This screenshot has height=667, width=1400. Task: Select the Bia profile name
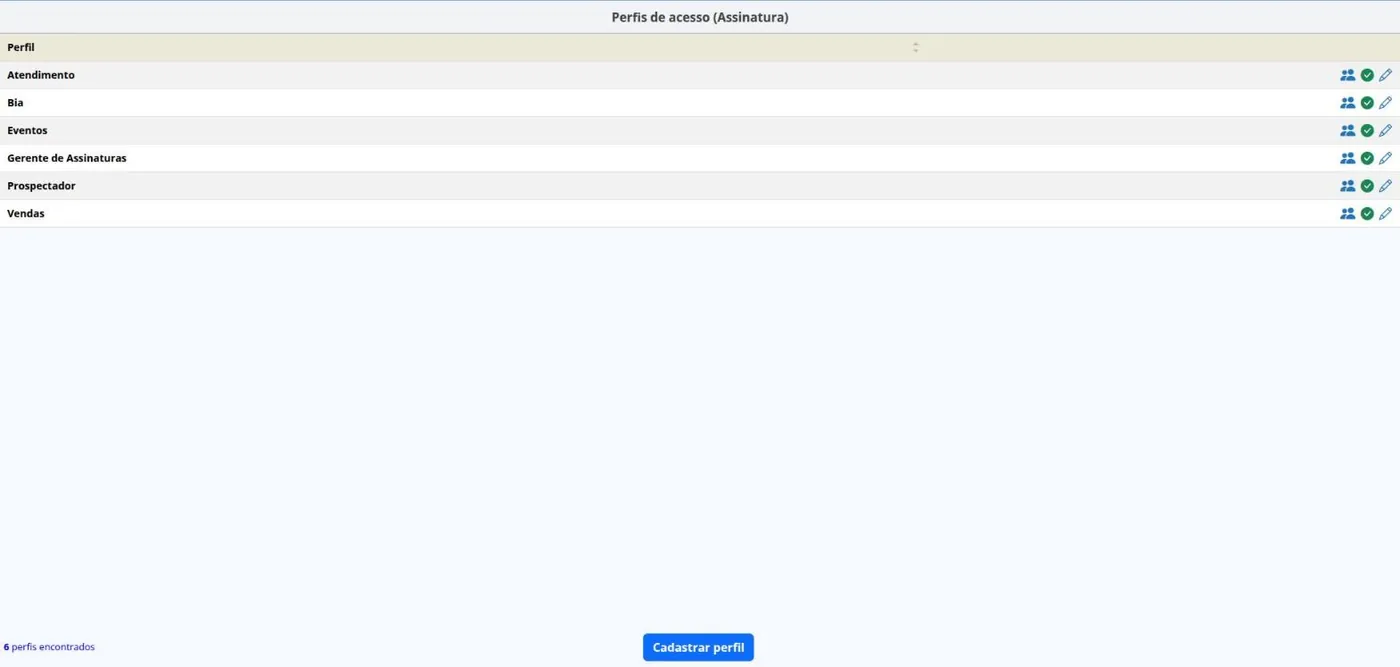point(15,103)
